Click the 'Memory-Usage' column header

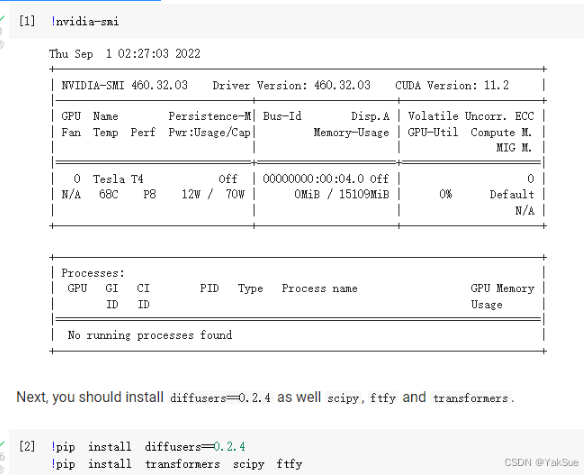click(351, 132)
